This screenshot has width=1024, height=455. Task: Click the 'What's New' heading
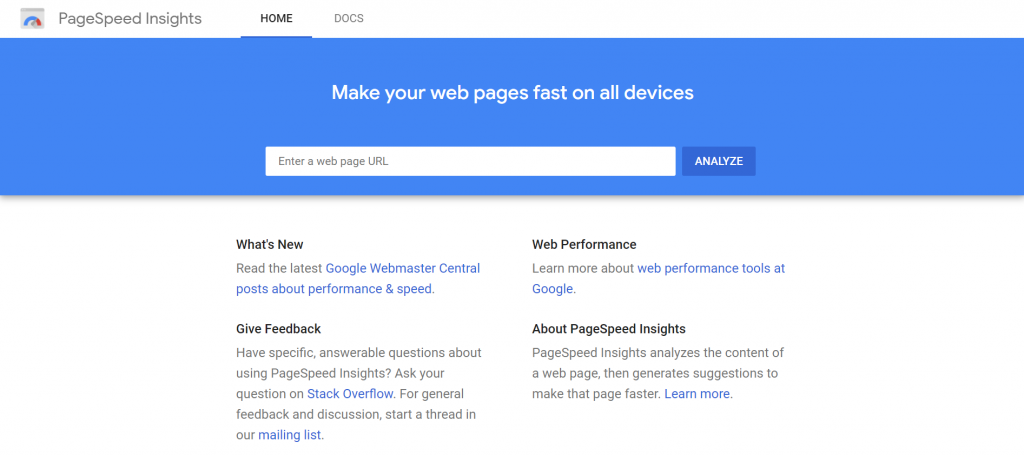(270, 244)
